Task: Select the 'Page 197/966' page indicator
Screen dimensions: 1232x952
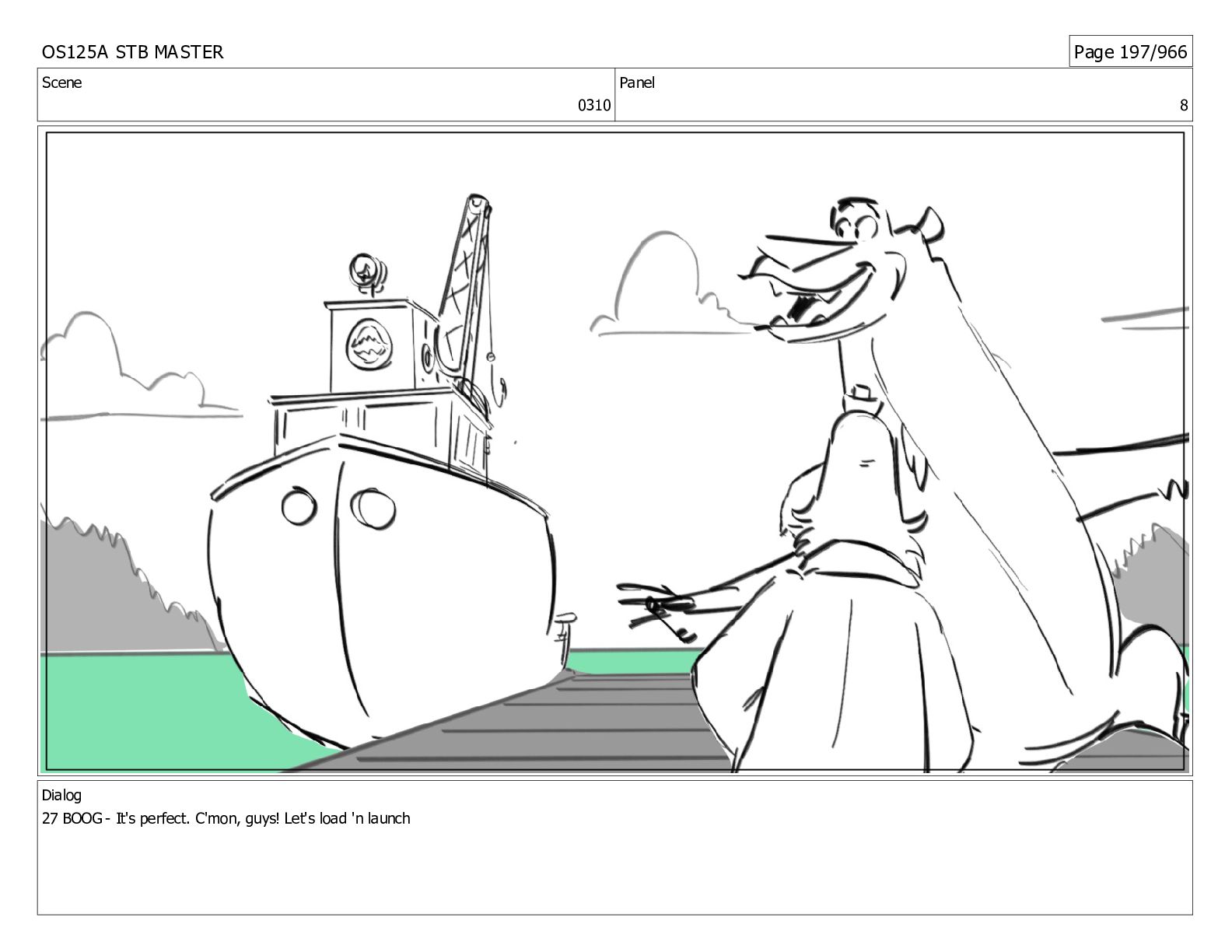Action: (x=1130, y=52)
